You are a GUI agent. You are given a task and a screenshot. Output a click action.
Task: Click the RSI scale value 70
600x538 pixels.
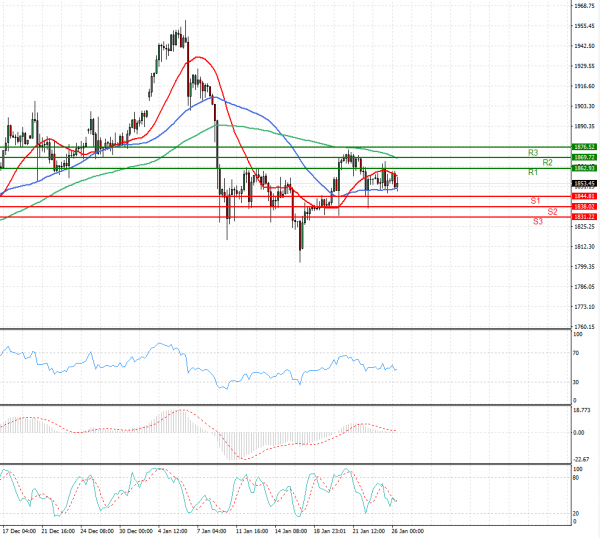tap(576, 353)
